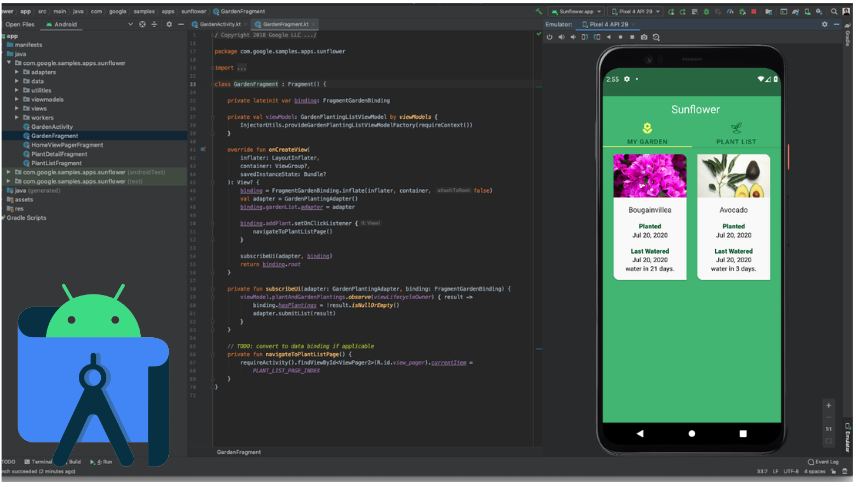Open Pixel 4 API 29 device dropdown

tap(635, 11)
